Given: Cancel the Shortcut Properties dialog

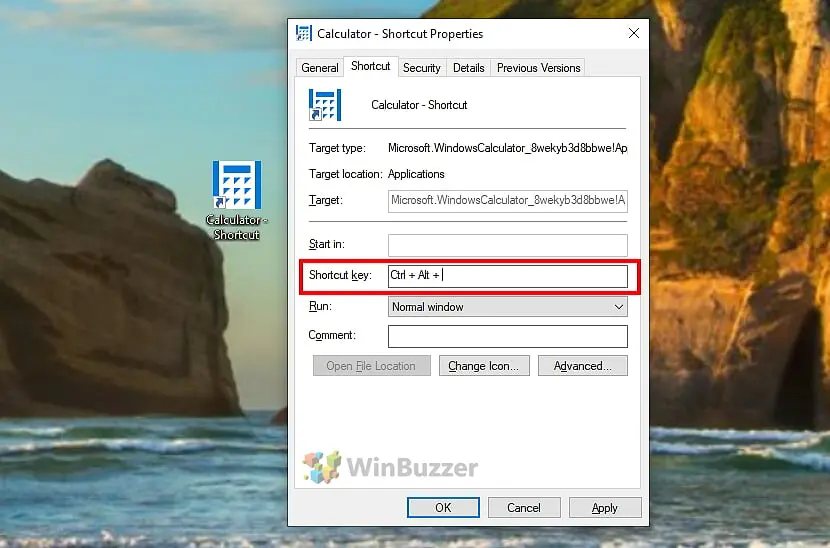Looking at the screenshot, I should [524, 507].
